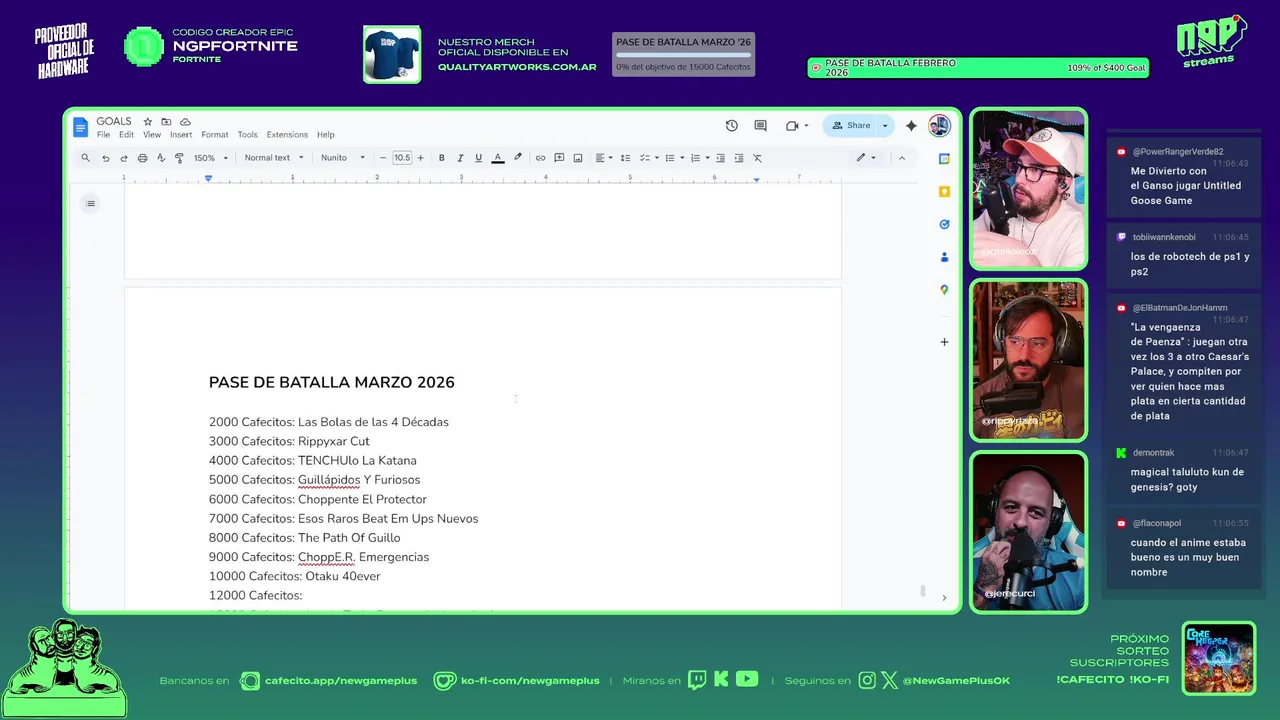The width and height of the screenshot is (1280, 720).
Task: Click the insert link icon
Action: click(540, 158)
